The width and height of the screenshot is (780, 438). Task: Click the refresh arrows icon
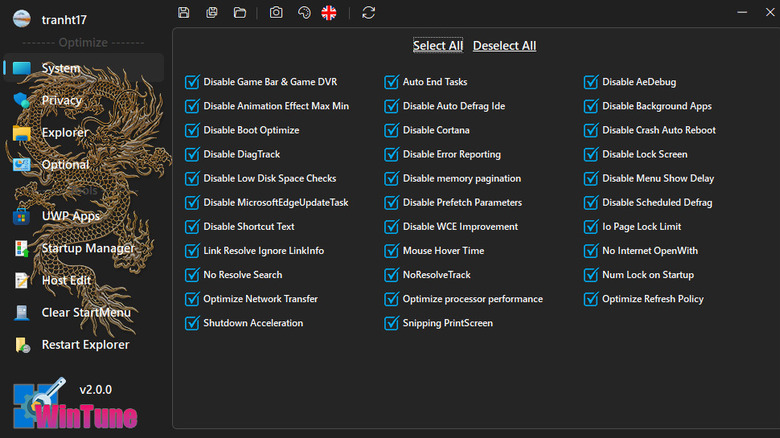(x=369, y=13)
